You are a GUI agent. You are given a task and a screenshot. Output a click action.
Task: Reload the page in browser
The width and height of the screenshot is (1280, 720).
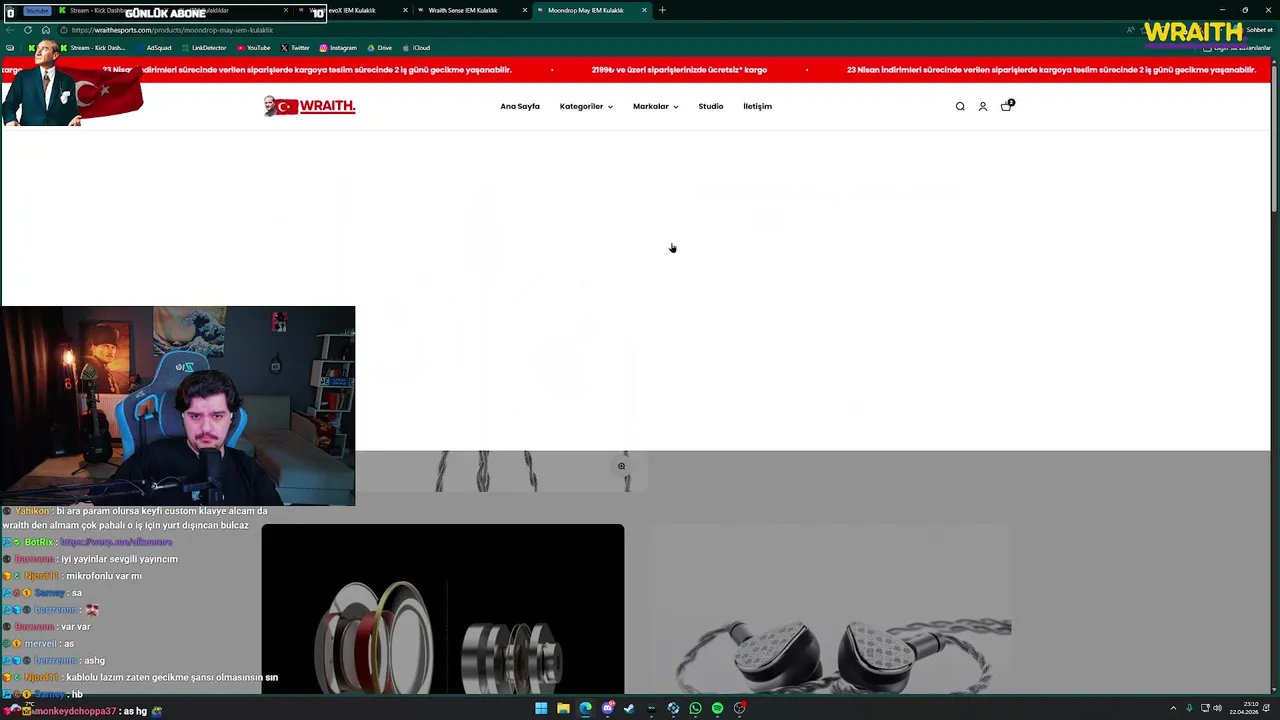[28, 30]
